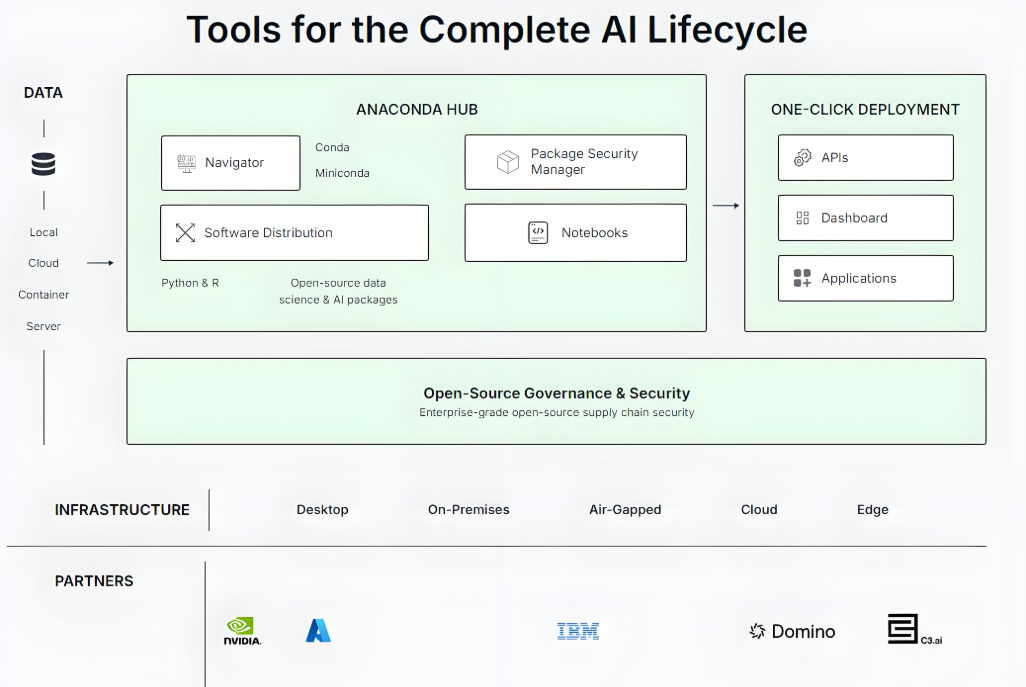
Task: Select the APIs deployment option
Action: tap(866, 158)
